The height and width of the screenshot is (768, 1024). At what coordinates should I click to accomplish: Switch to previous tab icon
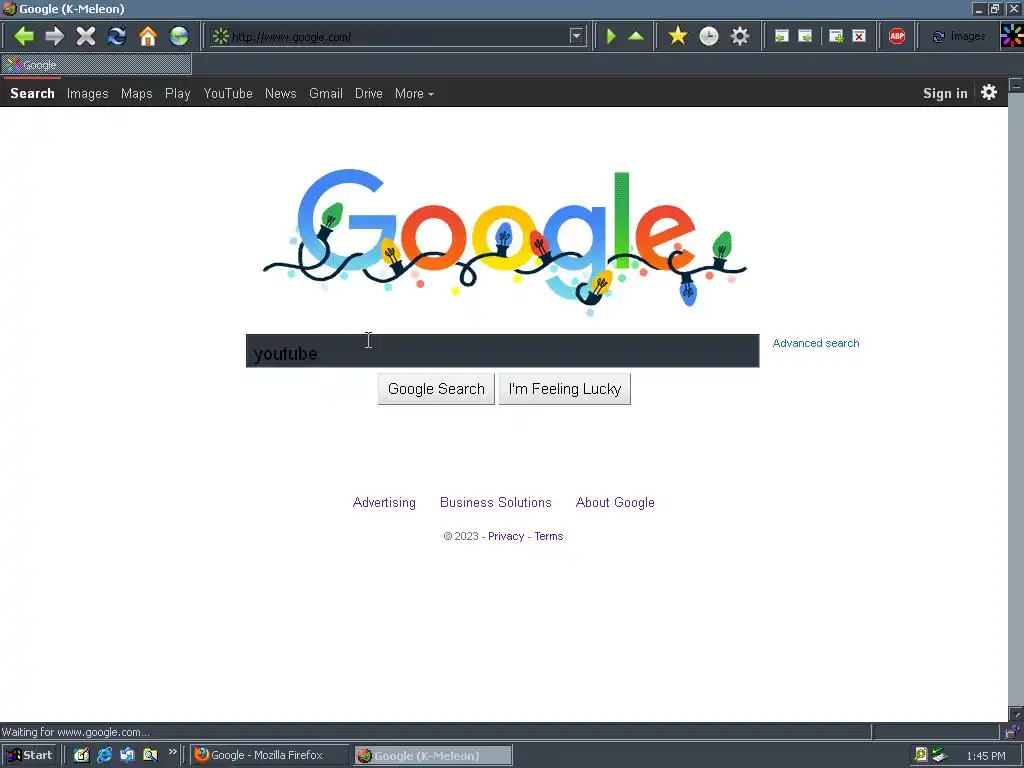pyautogui.click(x=782, y=37)
